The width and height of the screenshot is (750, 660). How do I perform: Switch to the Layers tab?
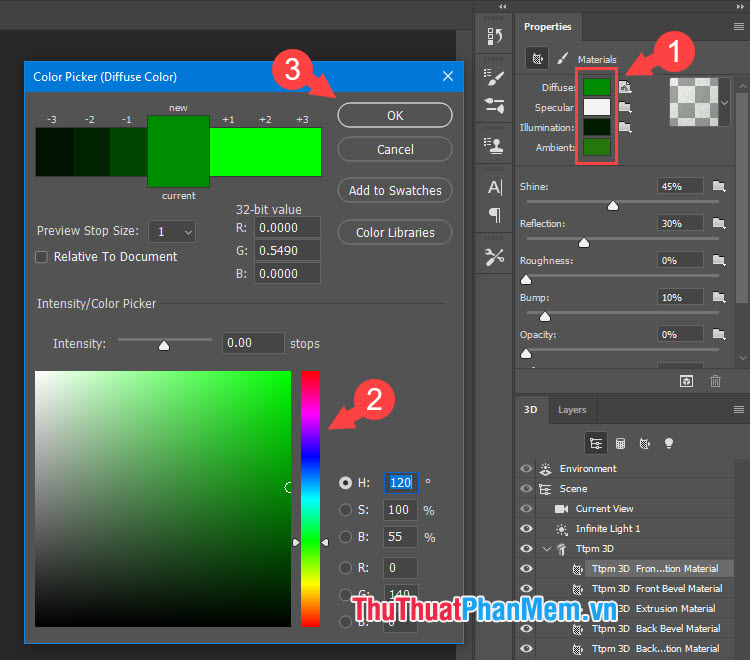[x=572, y=410]
